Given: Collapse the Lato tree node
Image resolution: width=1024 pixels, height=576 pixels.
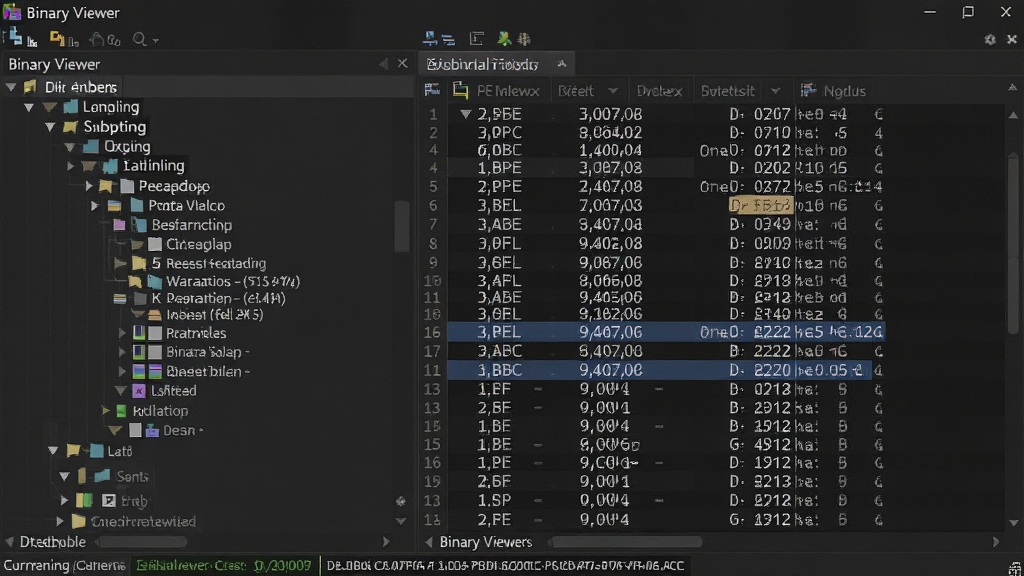Looking at the screenshot, I should (54, 451).
